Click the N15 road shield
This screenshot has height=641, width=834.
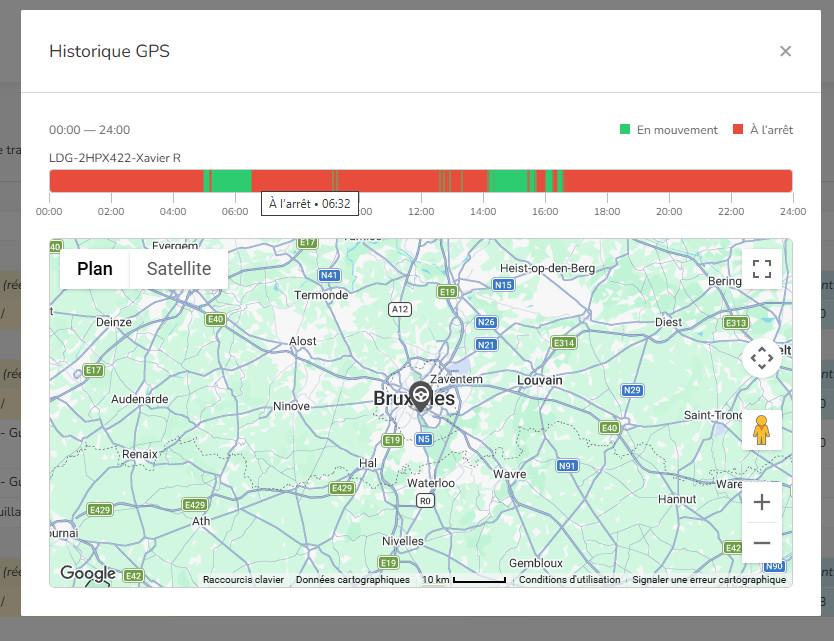[503, 285]
